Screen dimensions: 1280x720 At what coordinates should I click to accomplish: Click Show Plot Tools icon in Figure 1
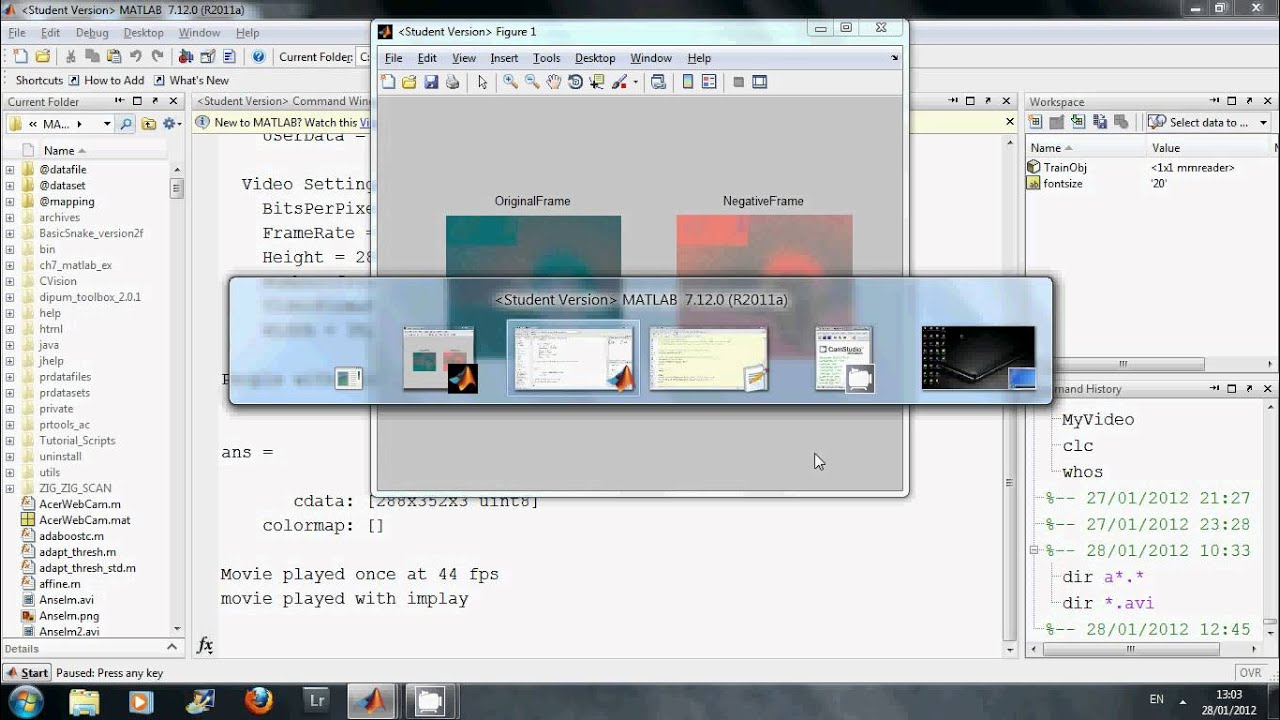point(760,82)
